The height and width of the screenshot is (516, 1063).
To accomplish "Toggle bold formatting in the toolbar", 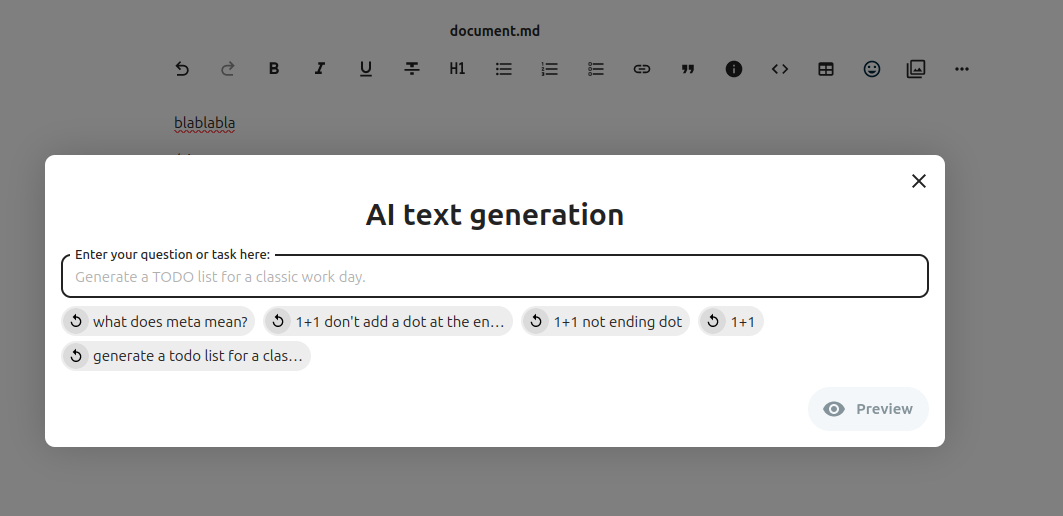I will click(274, 69).
